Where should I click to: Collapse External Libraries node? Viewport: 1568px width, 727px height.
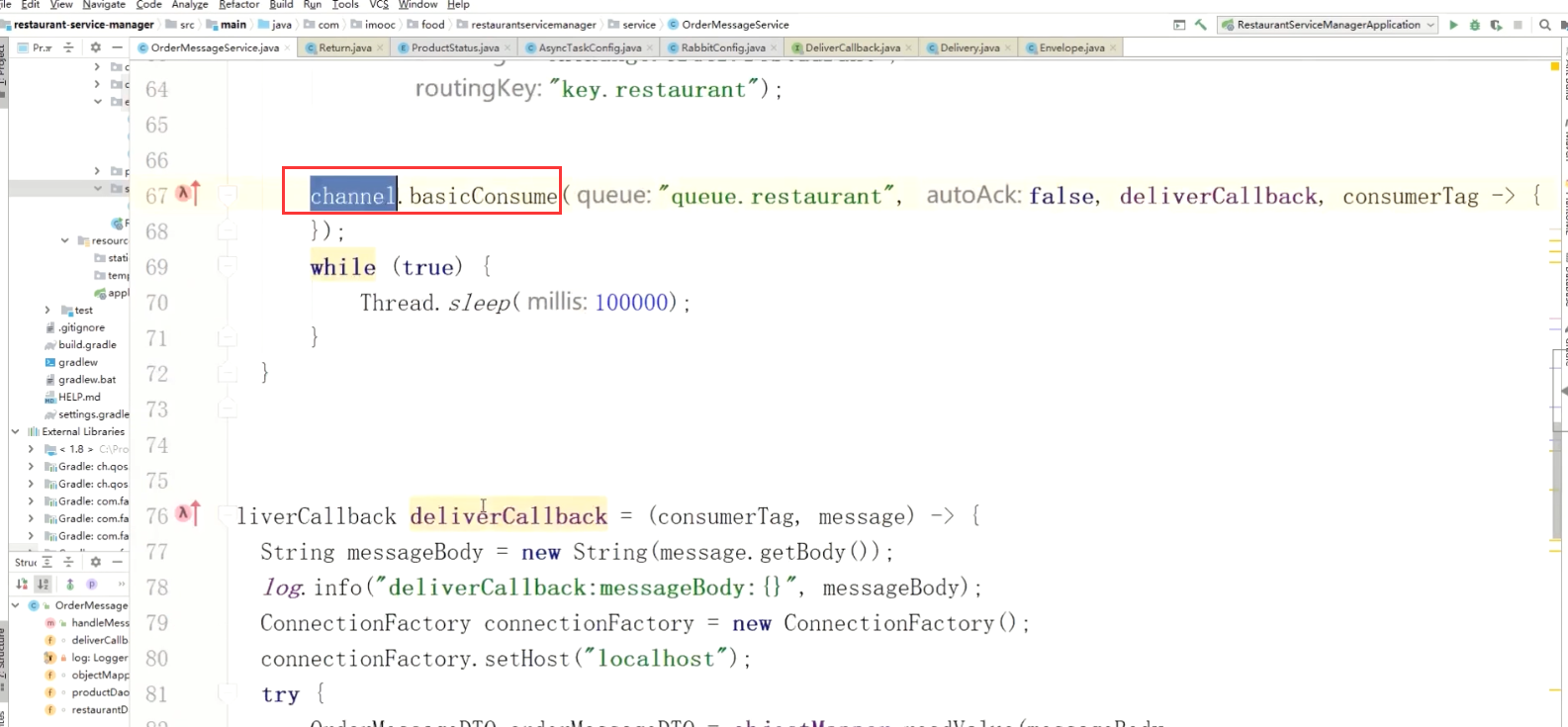coord(15,431)
